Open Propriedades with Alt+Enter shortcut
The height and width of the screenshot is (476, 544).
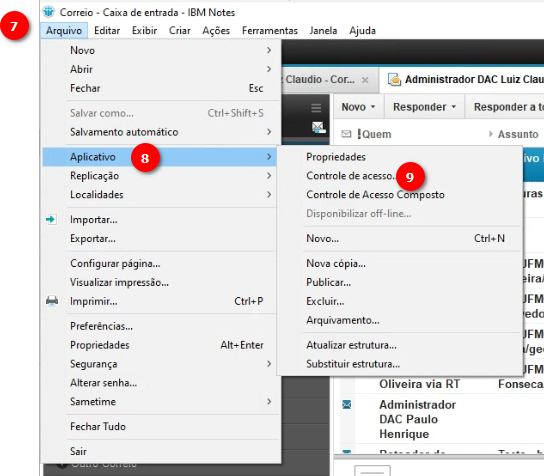pos(160,345)
